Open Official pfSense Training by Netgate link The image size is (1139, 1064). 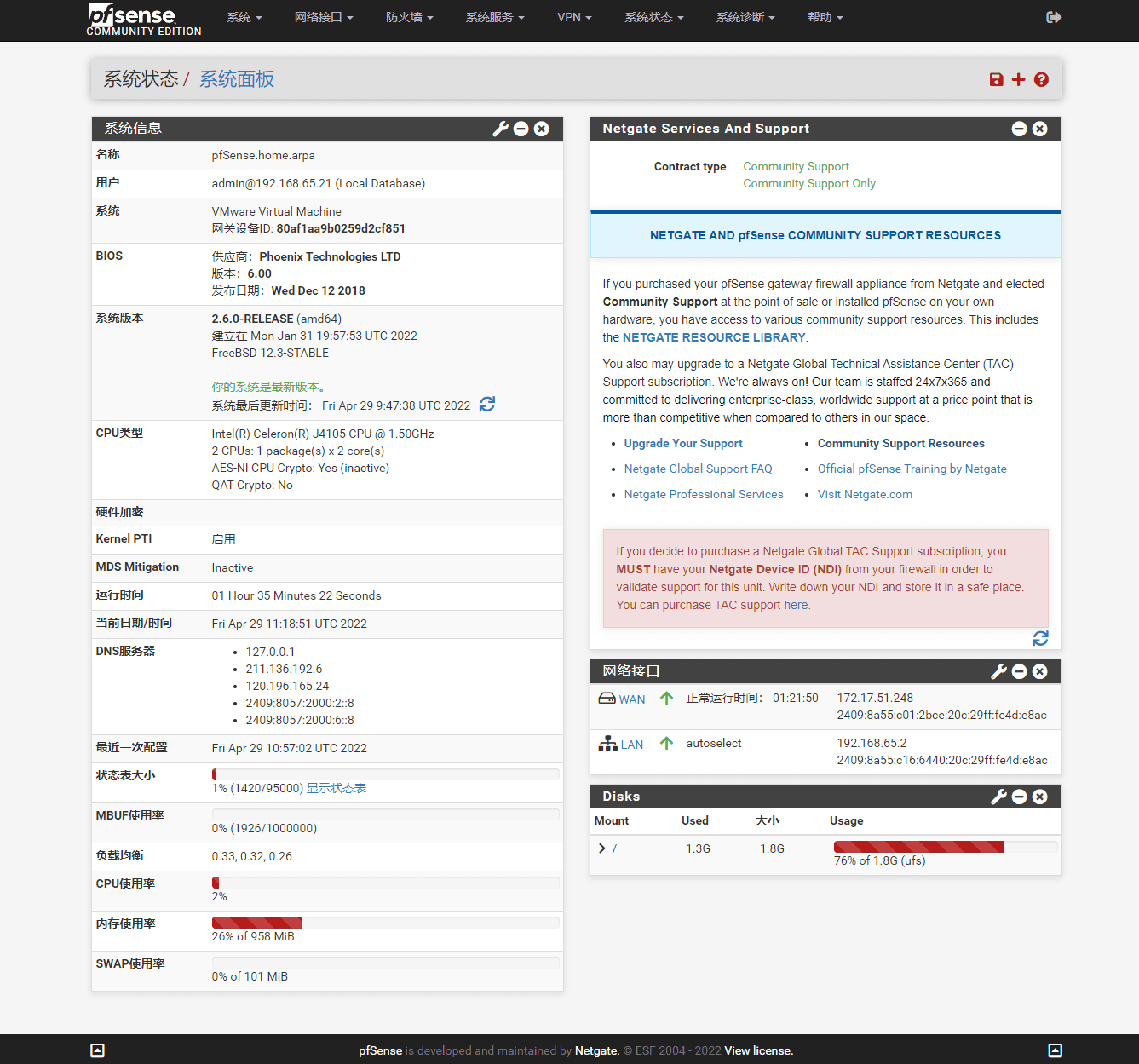912,469
